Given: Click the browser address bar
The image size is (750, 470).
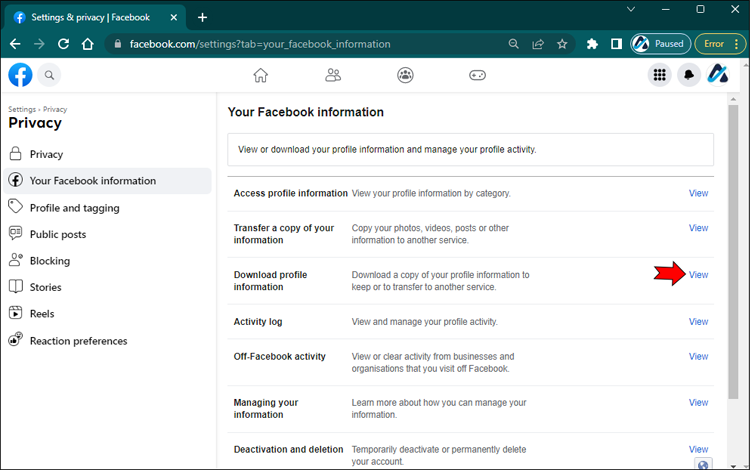Looking at the screenshot, I should [300, 44].
